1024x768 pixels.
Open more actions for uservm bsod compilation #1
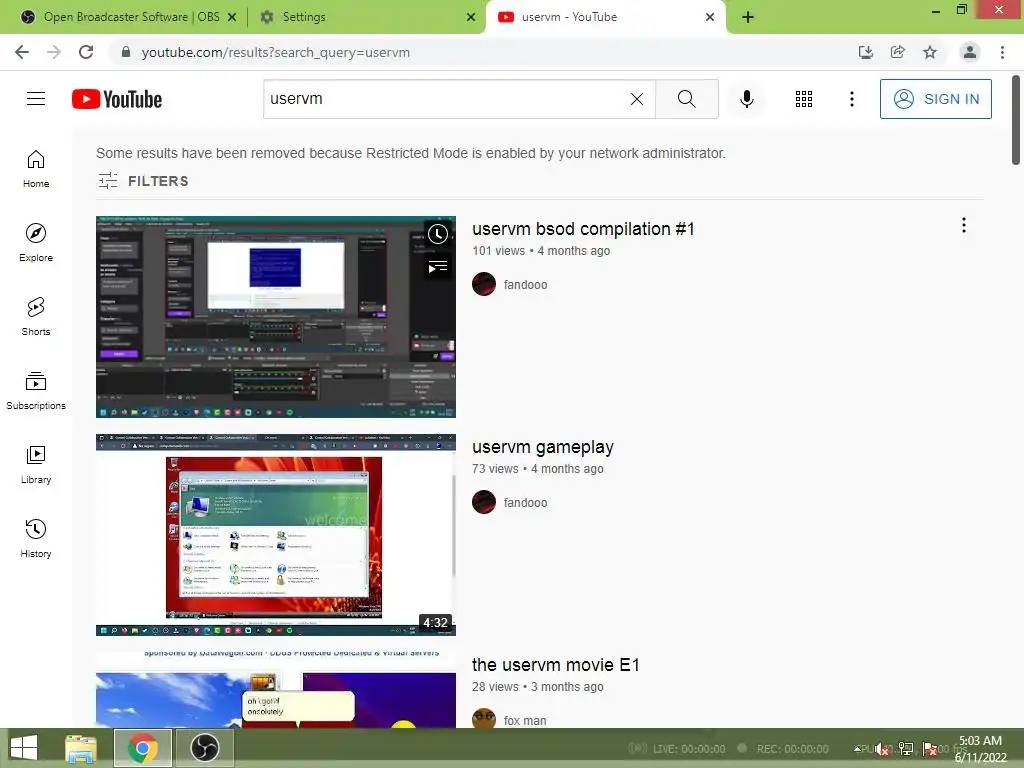[964, 225]
